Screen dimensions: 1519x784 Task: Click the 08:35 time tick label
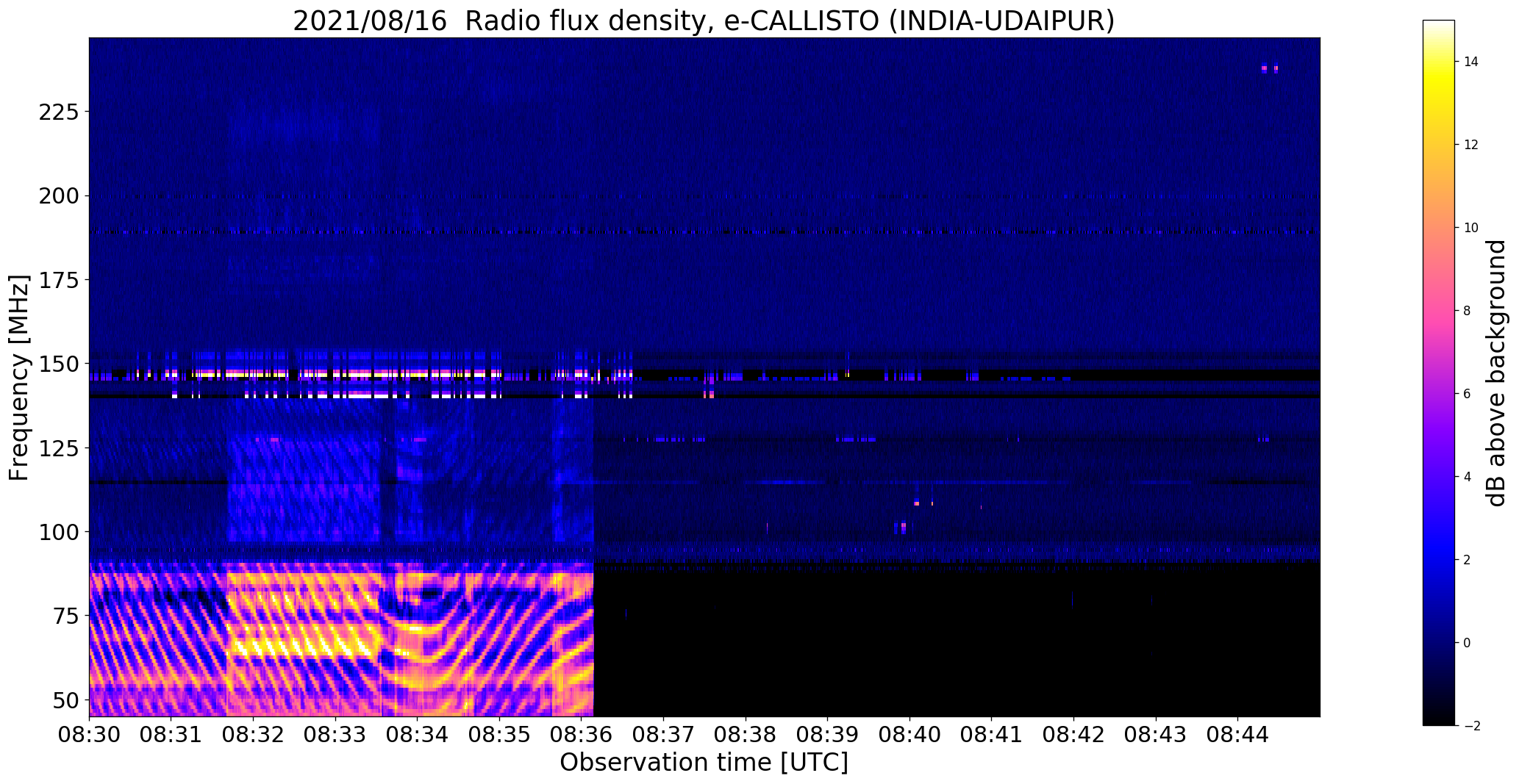(499, 735)
